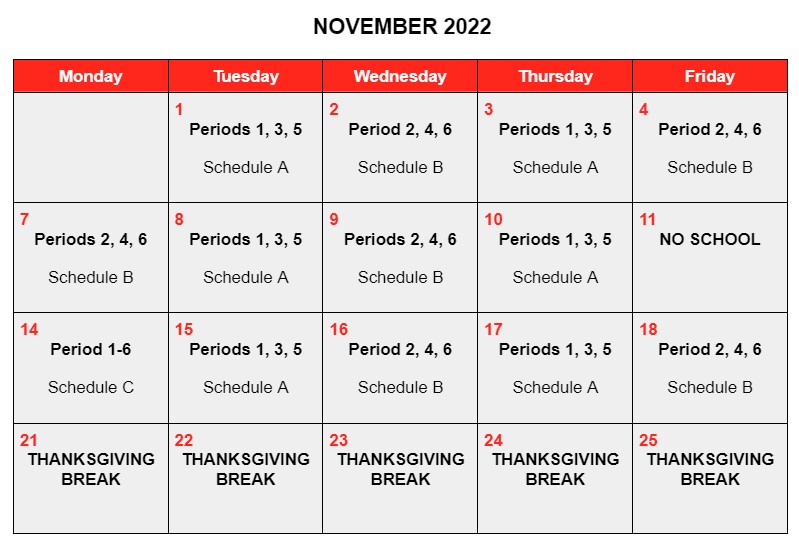
Task: Click the November 1 Schedule A cell
Action: (x=246, y=147)
